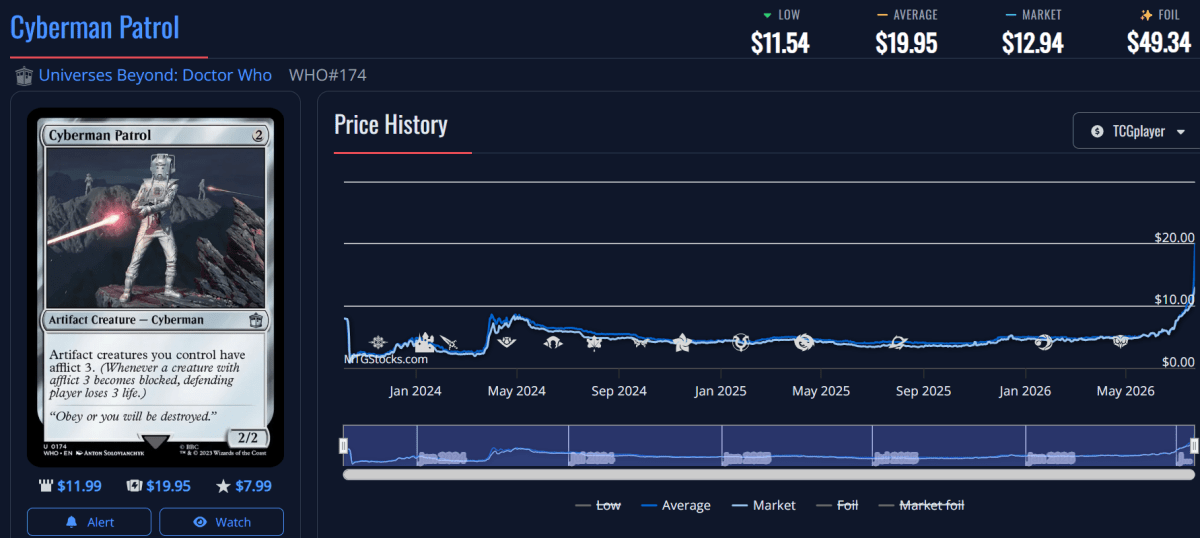
Task: Open the $7.99 star-icon price link
Action: point(244,486)
